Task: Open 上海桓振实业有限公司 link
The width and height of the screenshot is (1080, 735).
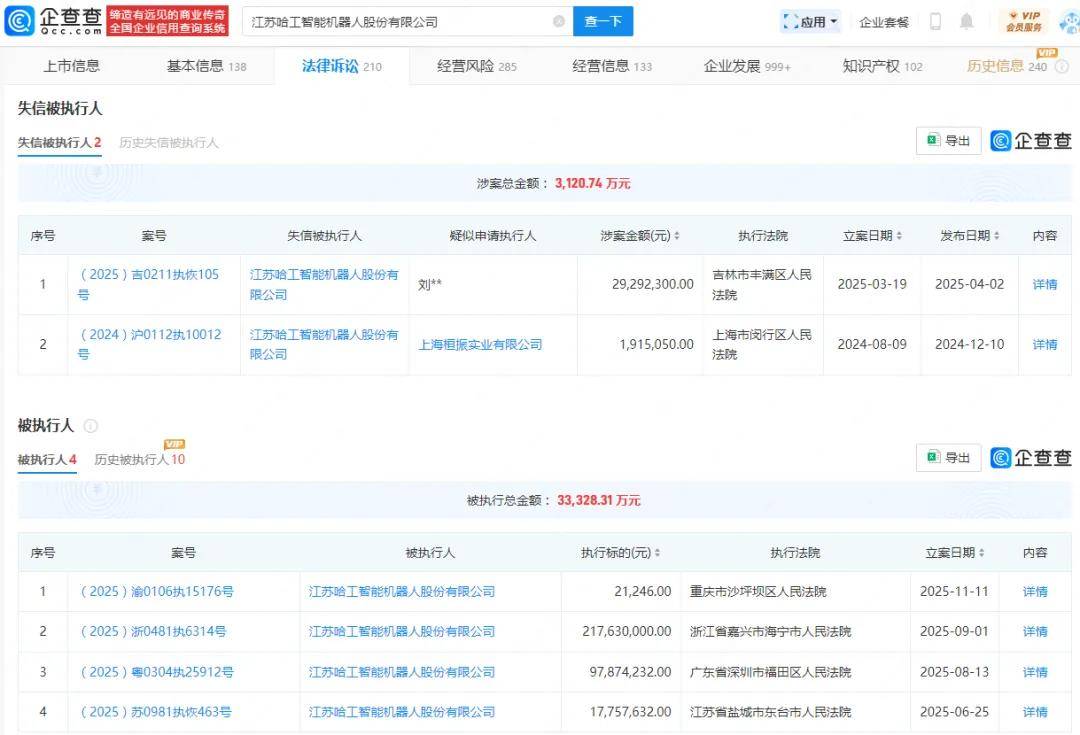Action: tap(480, 345)
